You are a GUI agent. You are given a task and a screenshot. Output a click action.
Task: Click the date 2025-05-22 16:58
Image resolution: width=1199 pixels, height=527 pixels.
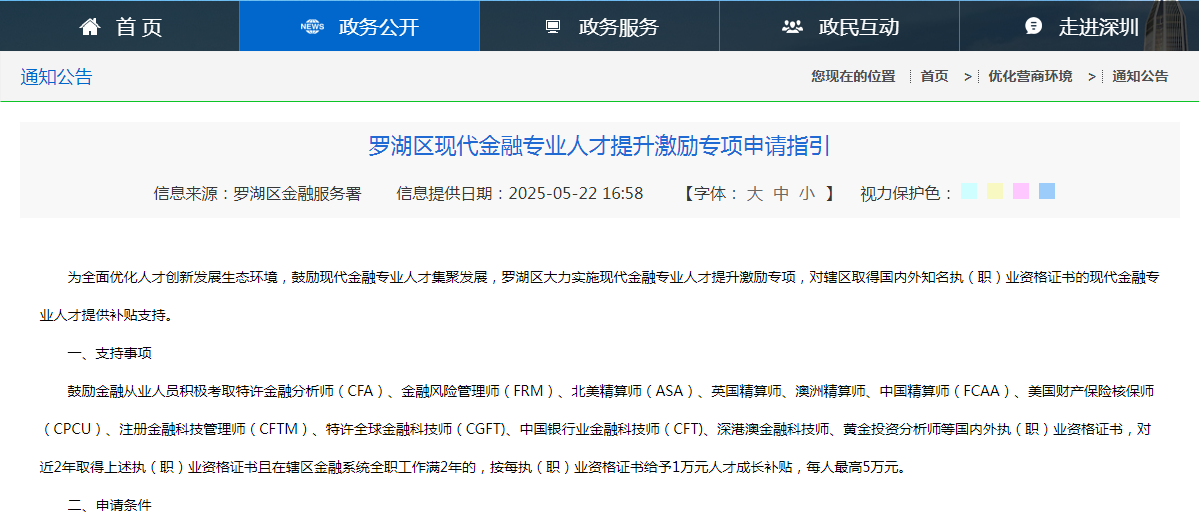576,193
